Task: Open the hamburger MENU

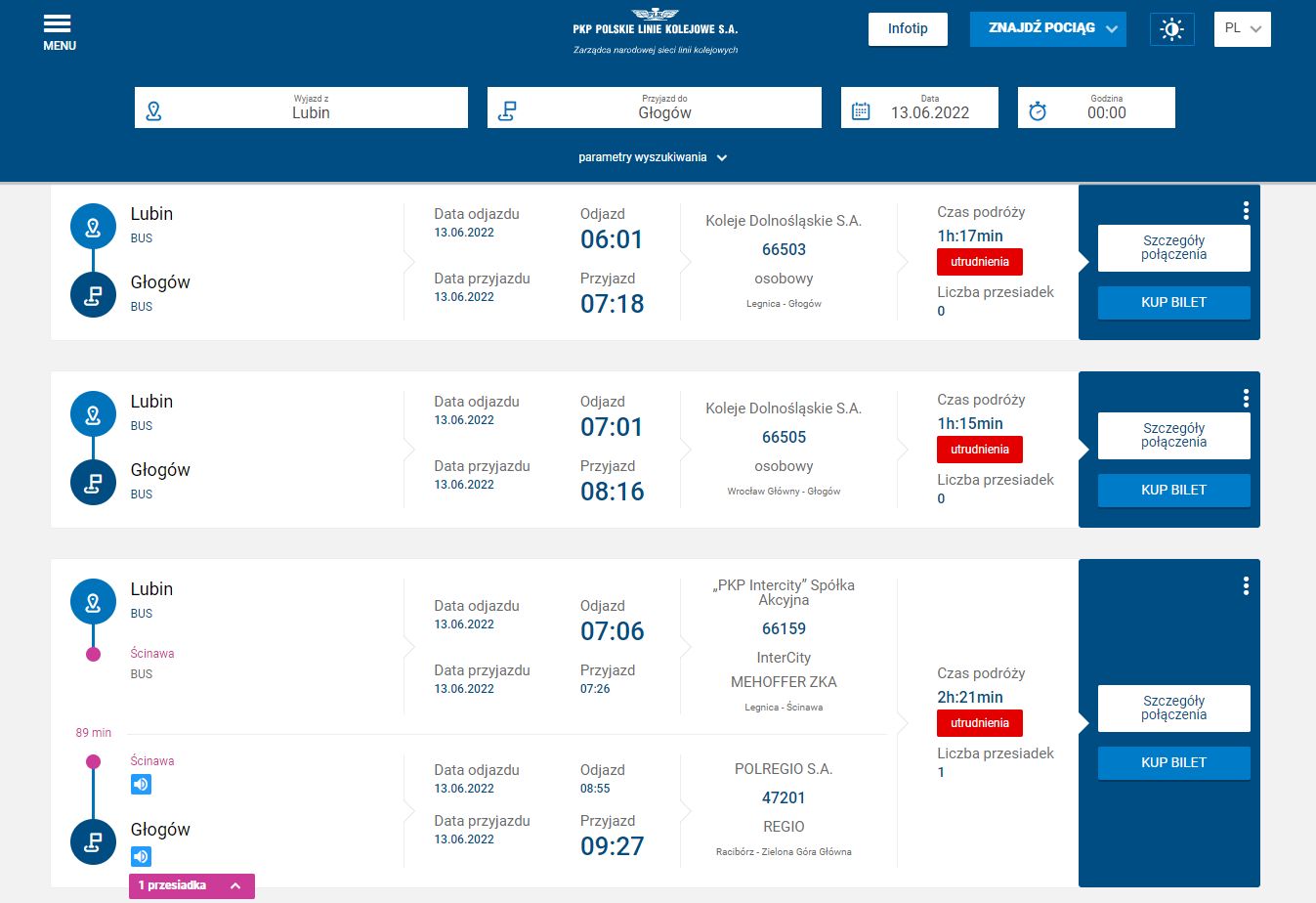Action: point(59,32)
